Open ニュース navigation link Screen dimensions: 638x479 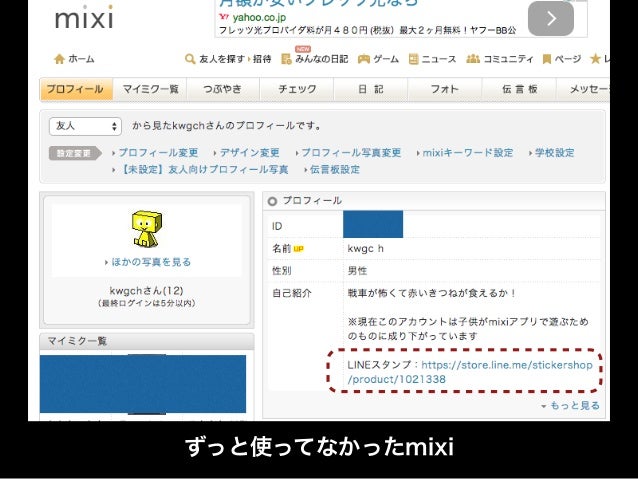click(439, 59)
